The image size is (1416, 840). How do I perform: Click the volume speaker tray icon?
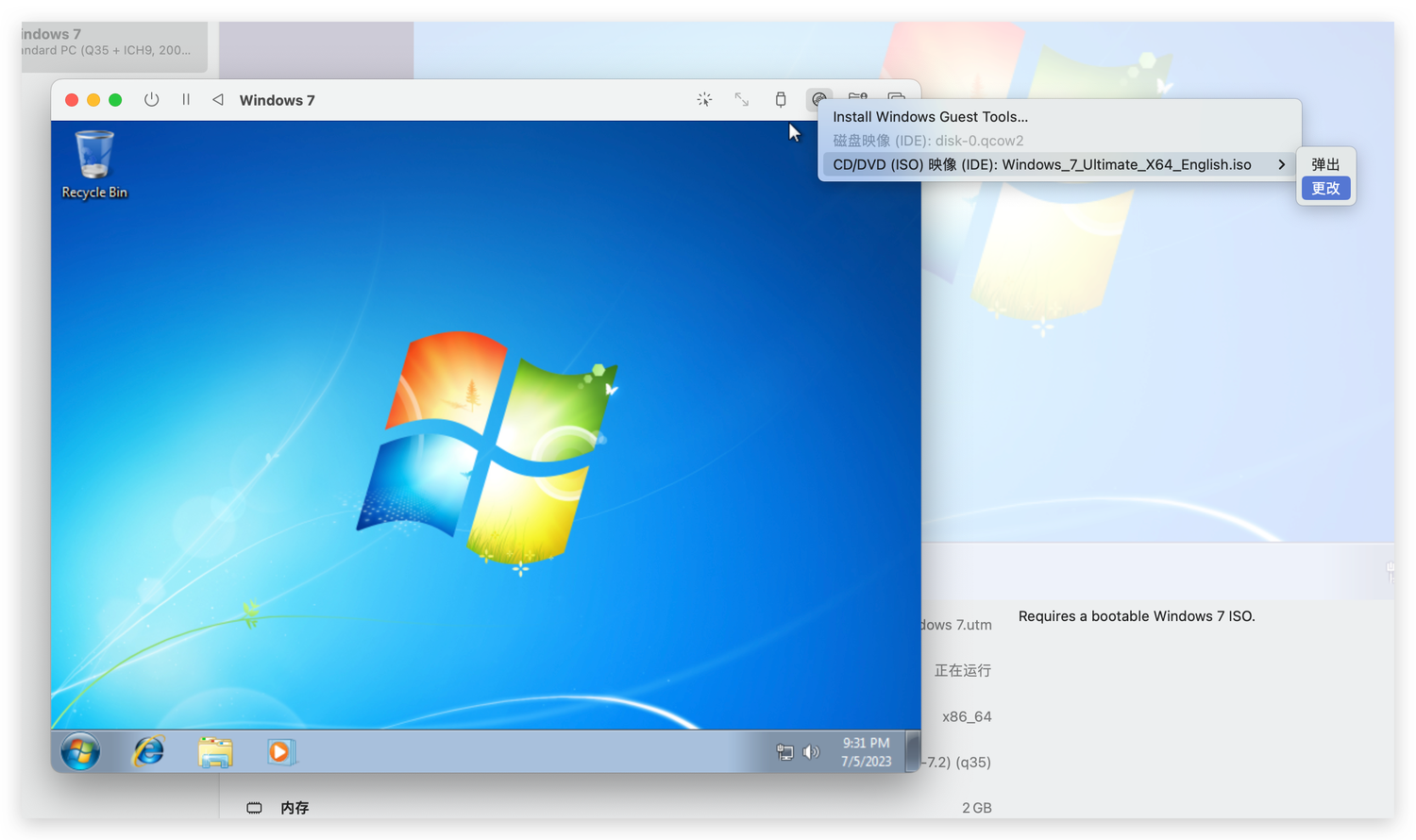click(811, 752)
